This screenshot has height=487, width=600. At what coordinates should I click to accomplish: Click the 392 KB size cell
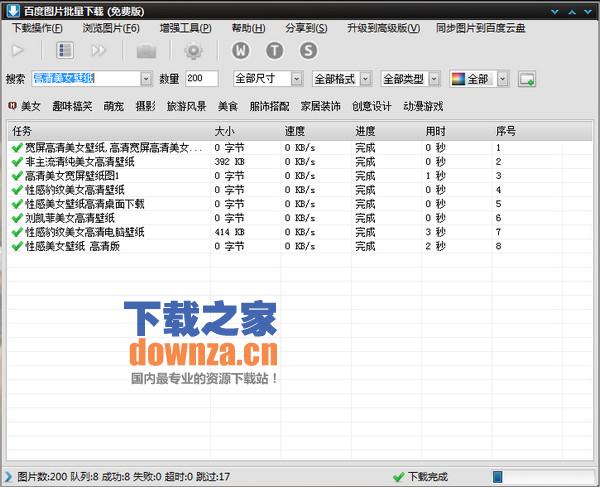click(x=230, y=162)
